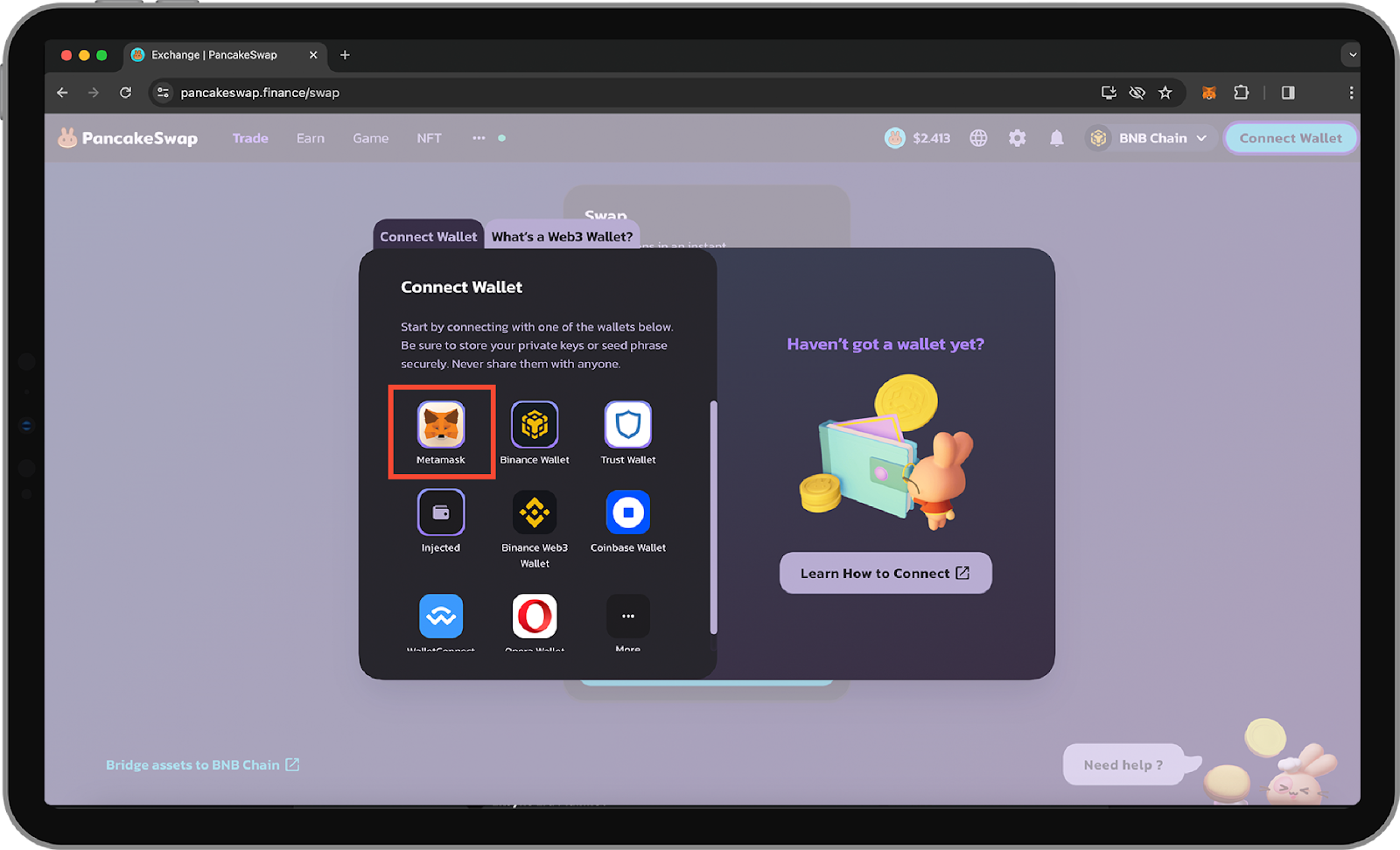Image resolution: width=1400 pixels, height=850 pixels.
Task: Open the Trade menu
Action: tap(250, 138)
